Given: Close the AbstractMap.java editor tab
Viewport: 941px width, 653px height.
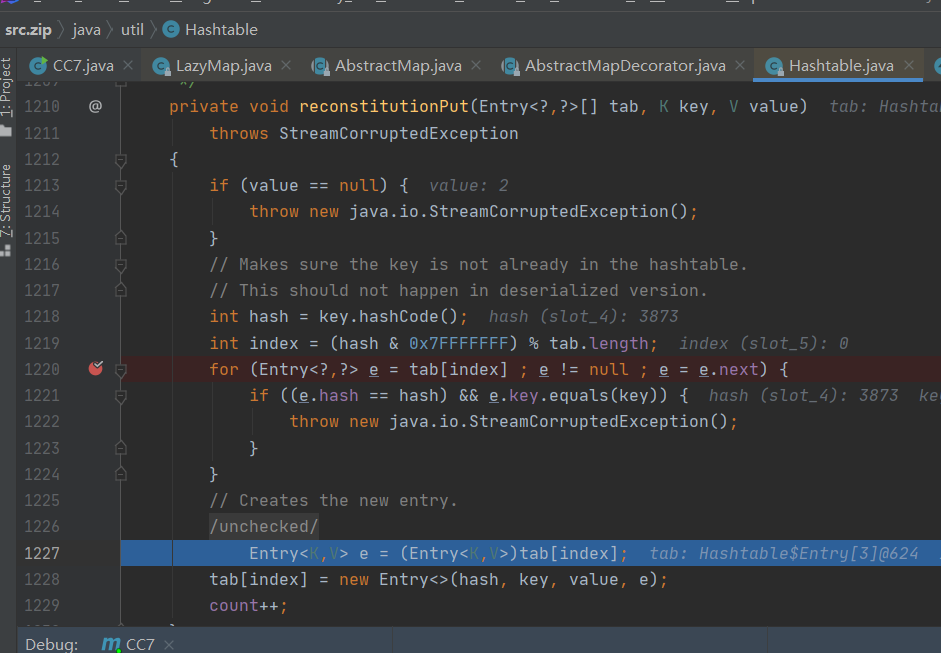Looking at the screenshot, I should (476, 65).
